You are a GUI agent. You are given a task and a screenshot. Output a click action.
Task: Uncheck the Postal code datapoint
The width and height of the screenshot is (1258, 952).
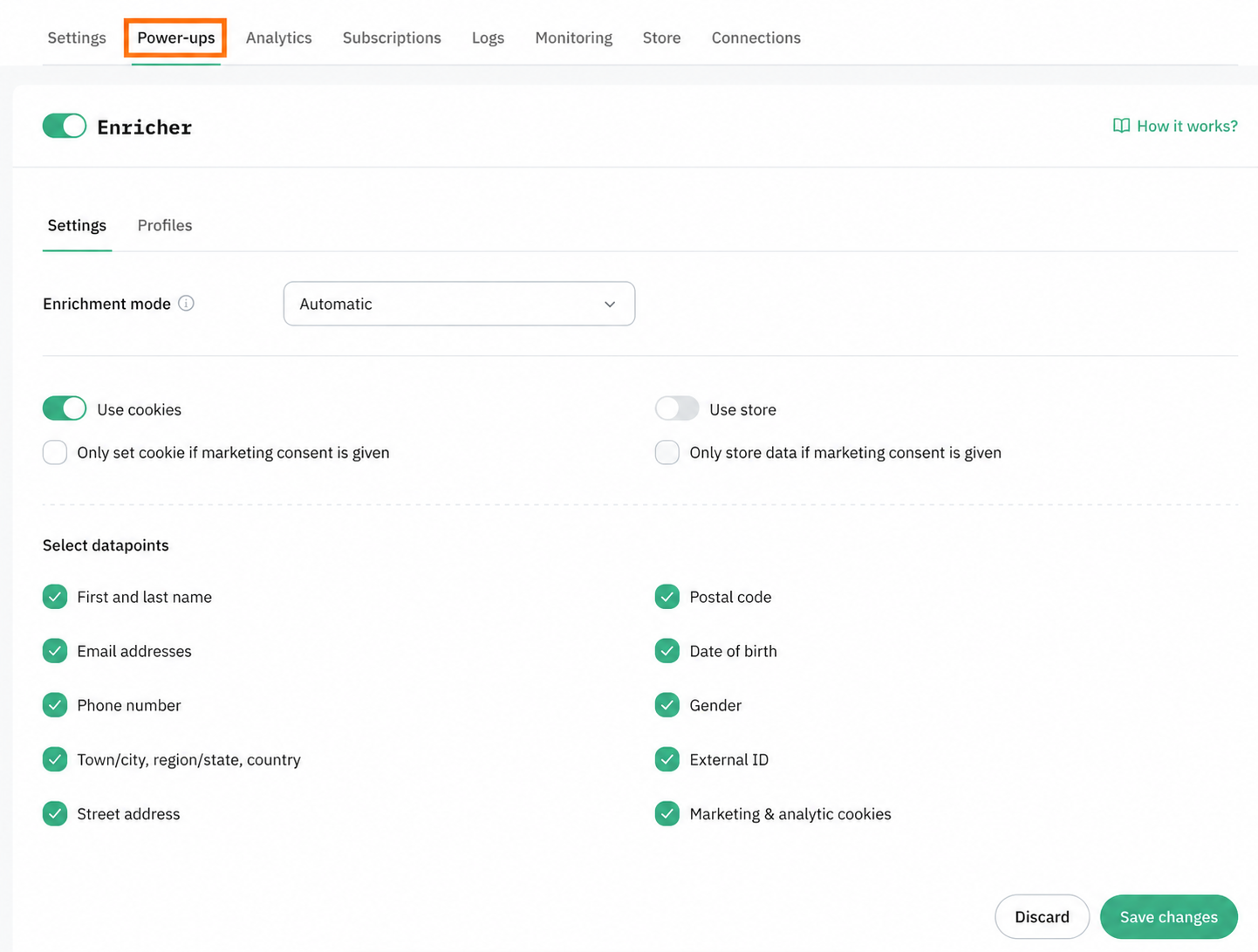pyautogui.click(x=667, y=597)
